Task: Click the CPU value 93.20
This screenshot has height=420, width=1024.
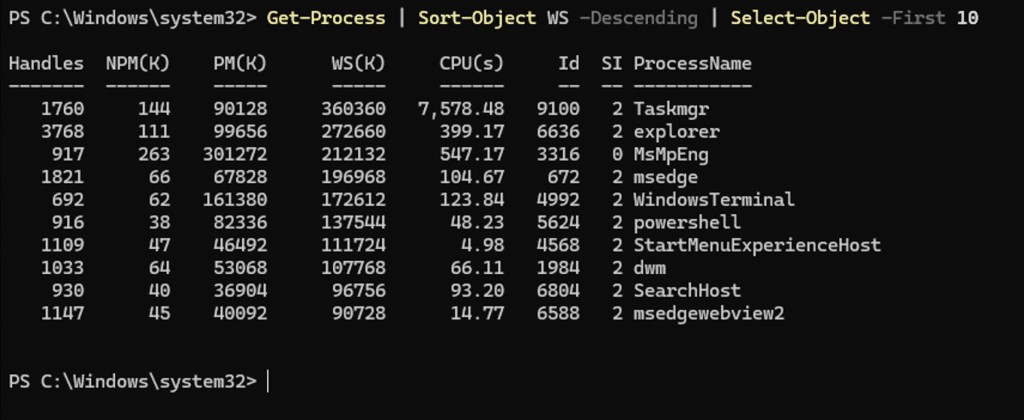Action: click(x=477, y=291)
